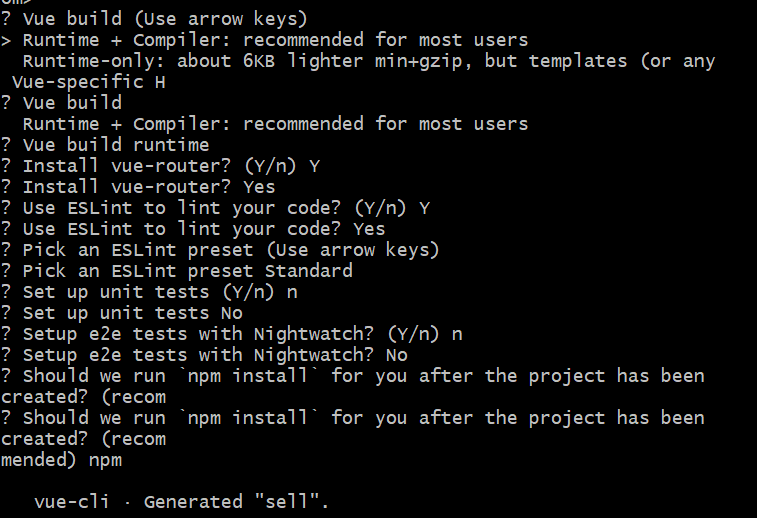The width and height of the screenshot is (757, 518).
Task: Click the ESLint '(Y/n) Y' prompt line
Action: point(215,207)
